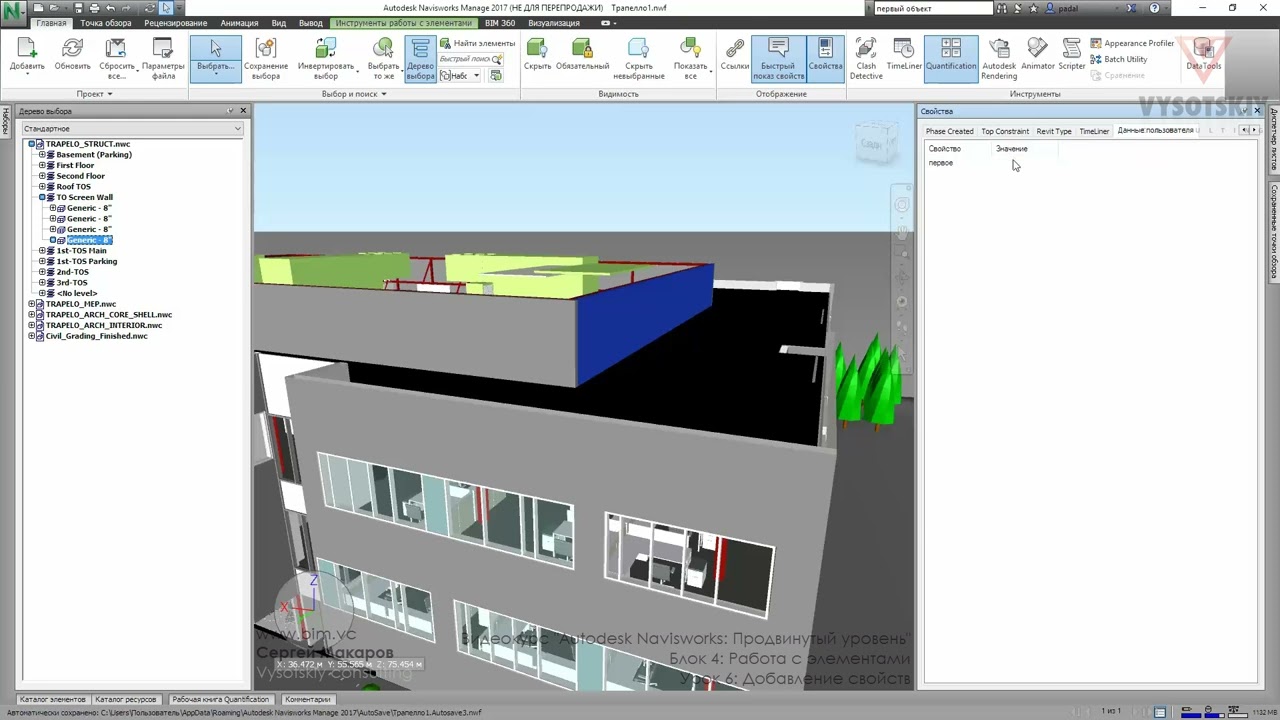The image size is (1280, 720).
Task: Expand the First Floor tree node
Action: [42, 165]
